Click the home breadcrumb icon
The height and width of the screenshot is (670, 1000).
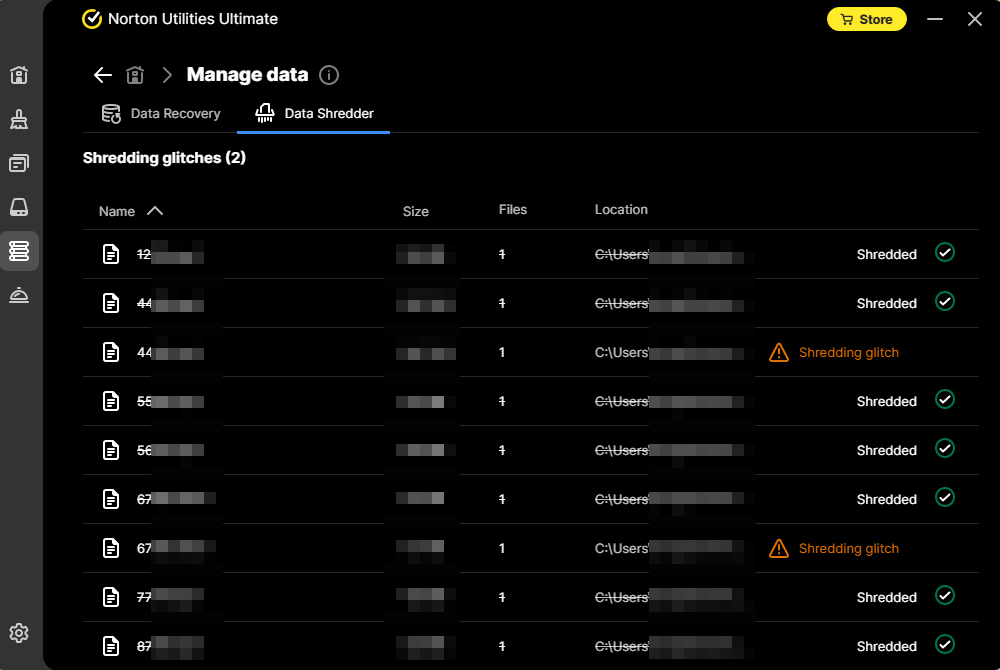tap(135, 74)
